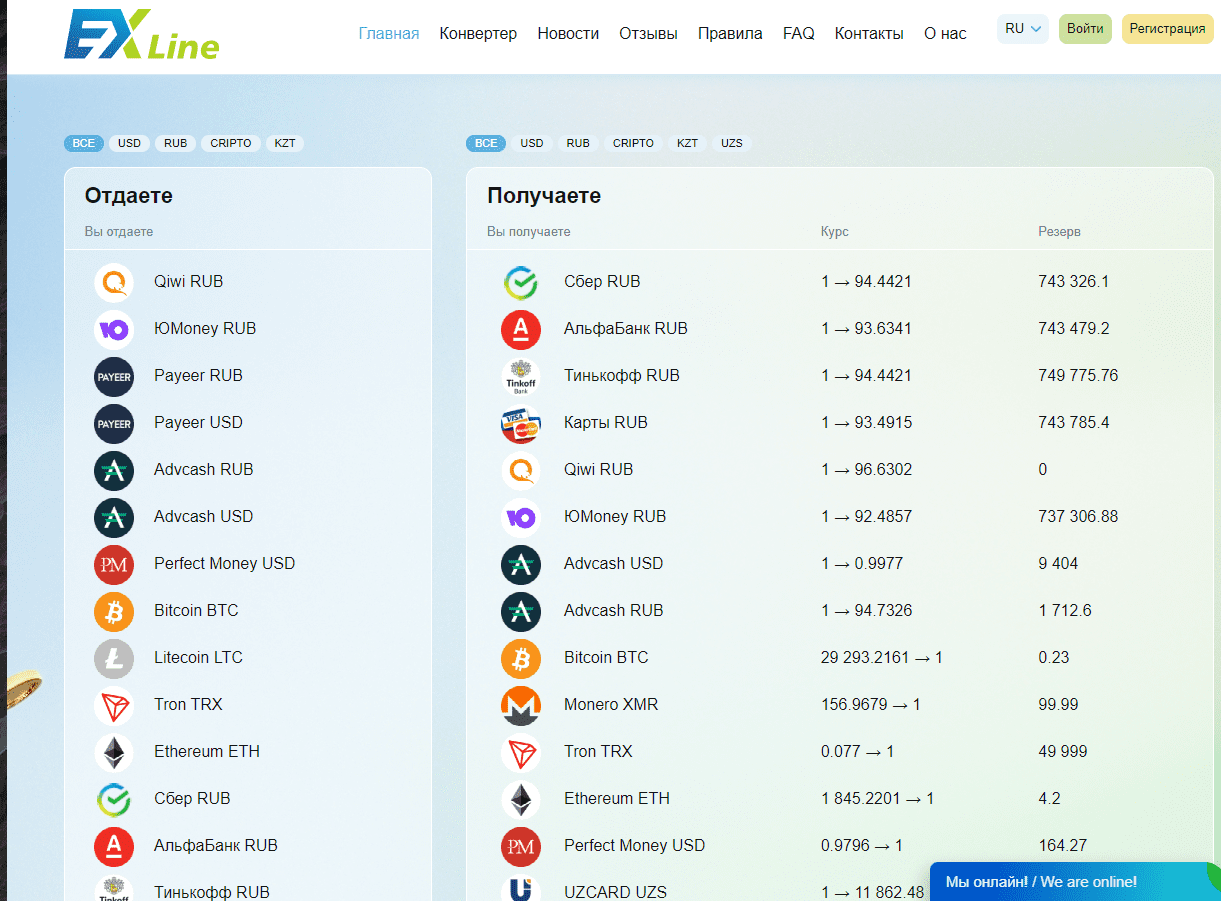Filter Получаете list by RUB
Viewport: 1221px width, 901px height.
coord(578,143)
